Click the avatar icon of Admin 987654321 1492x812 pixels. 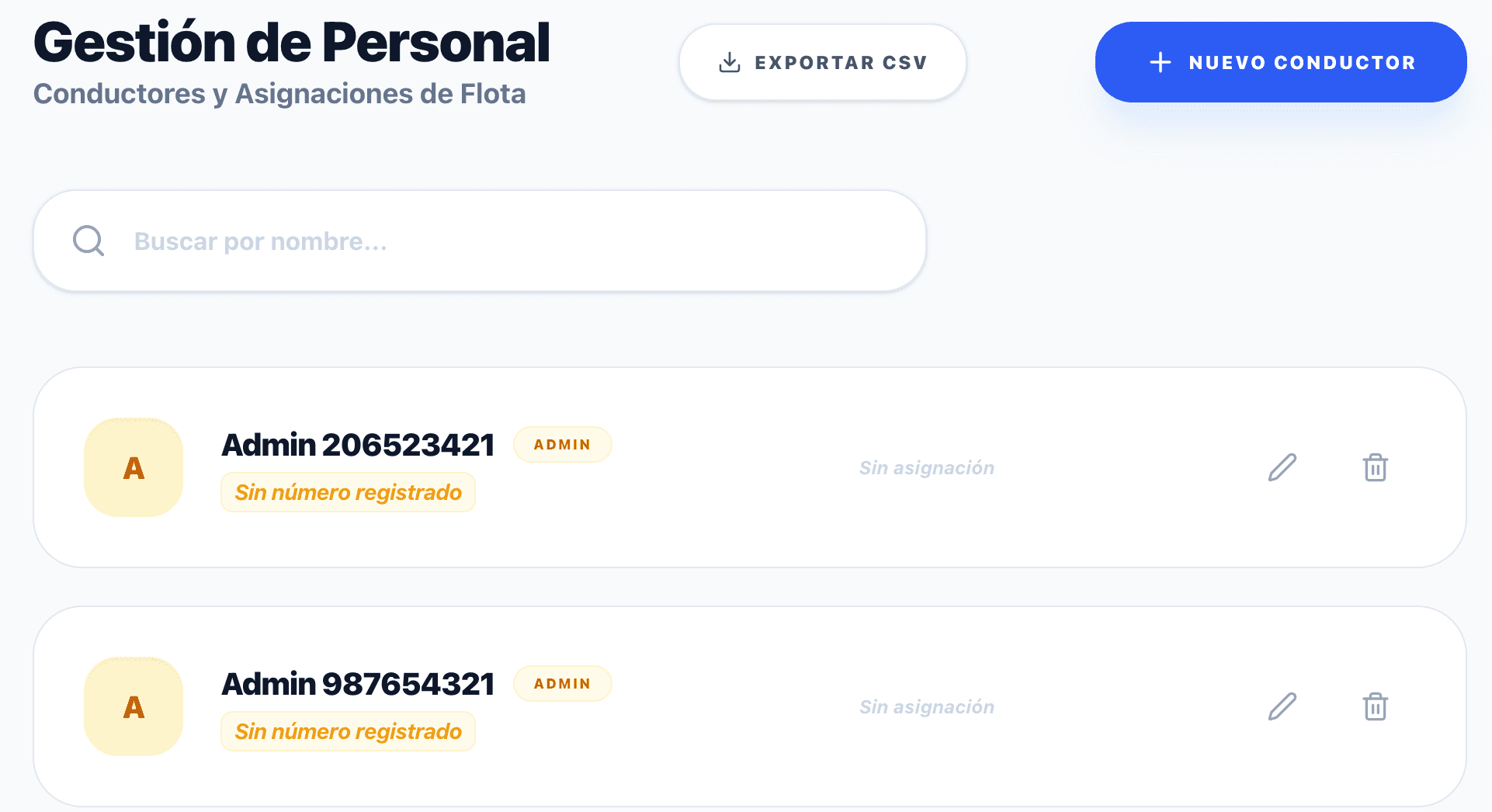(x=133, y=706)
